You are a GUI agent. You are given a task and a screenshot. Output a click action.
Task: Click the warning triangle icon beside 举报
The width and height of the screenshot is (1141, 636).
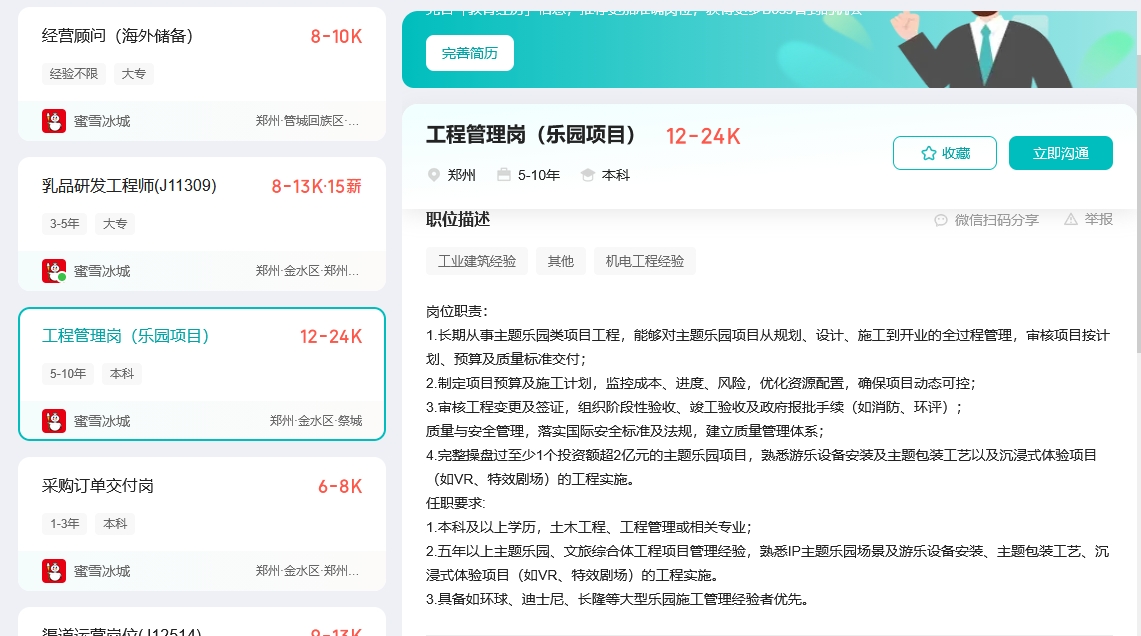click(1071, 219)
